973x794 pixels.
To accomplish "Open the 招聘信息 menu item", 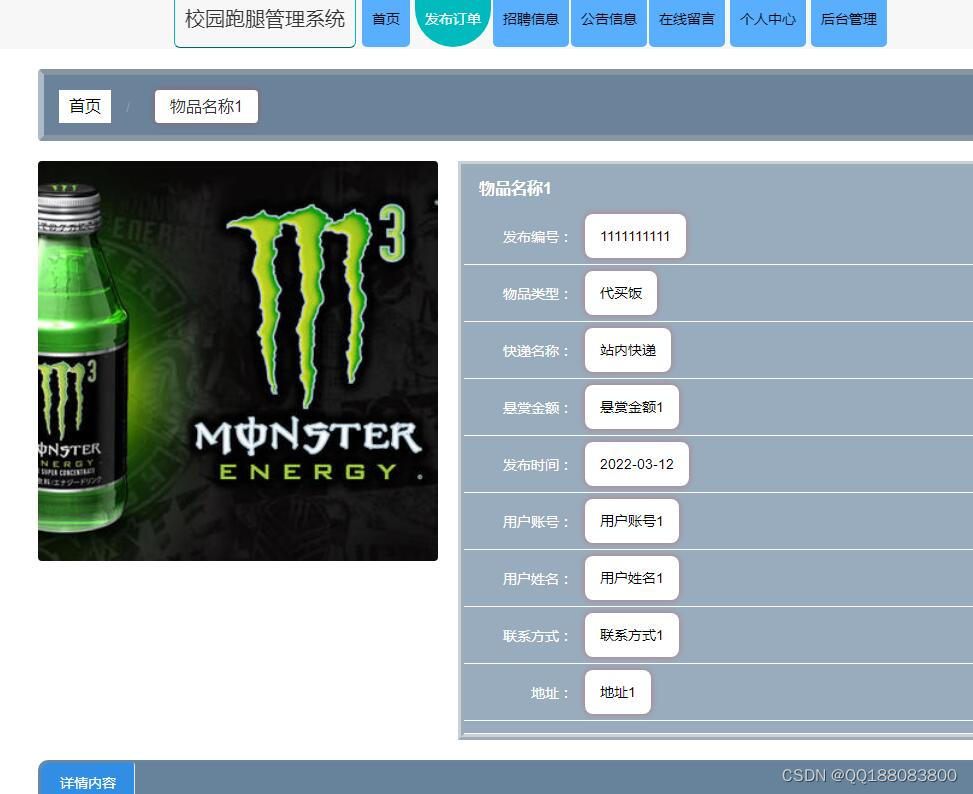I will (531, 22).
